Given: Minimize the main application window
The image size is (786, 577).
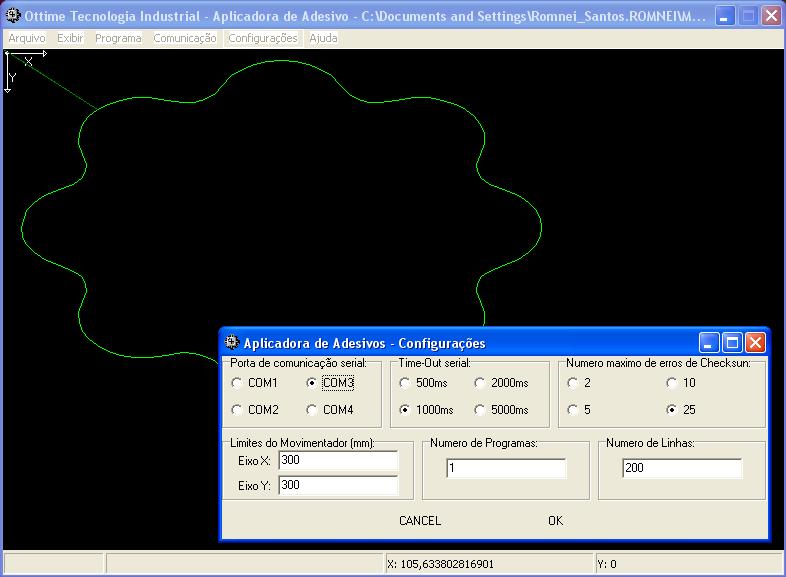Looking at the screenshot, I should point(724,16).
